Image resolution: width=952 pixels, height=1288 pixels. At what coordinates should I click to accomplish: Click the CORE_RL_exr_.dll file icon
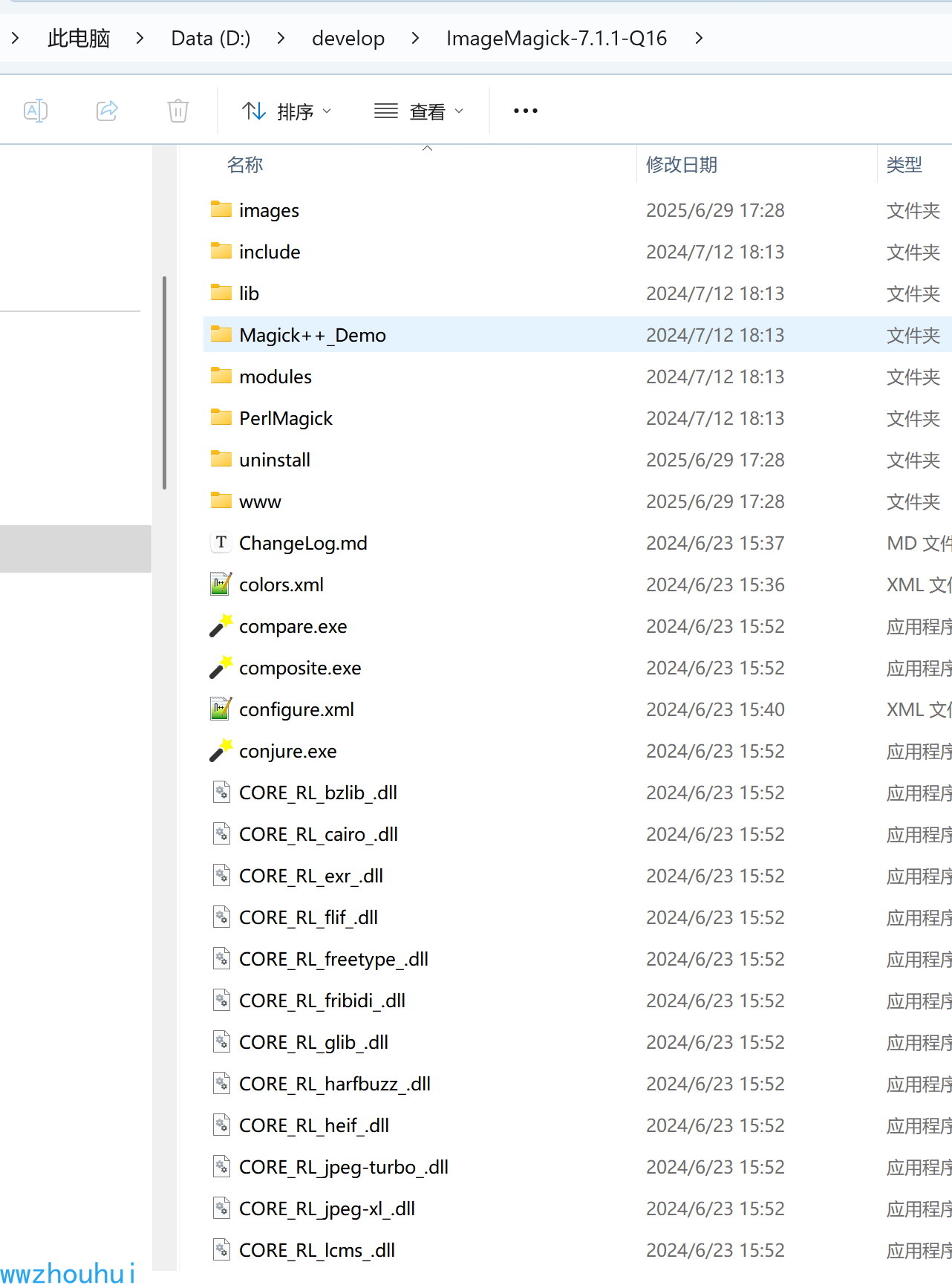click(221, 876)
